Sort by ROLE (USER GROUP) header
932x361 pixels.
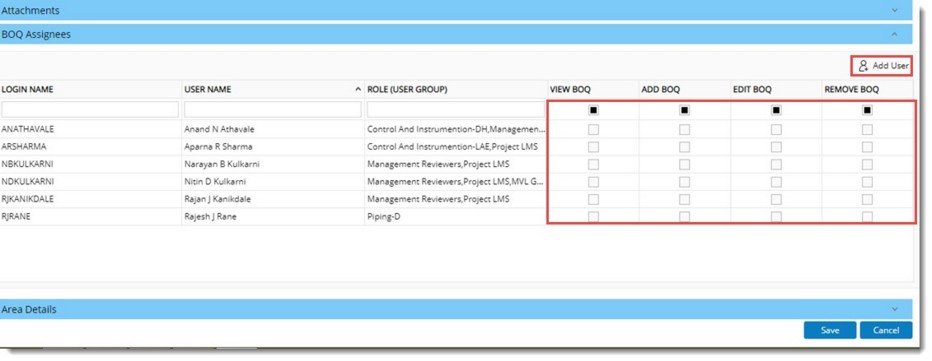click(x=407, y=89)
